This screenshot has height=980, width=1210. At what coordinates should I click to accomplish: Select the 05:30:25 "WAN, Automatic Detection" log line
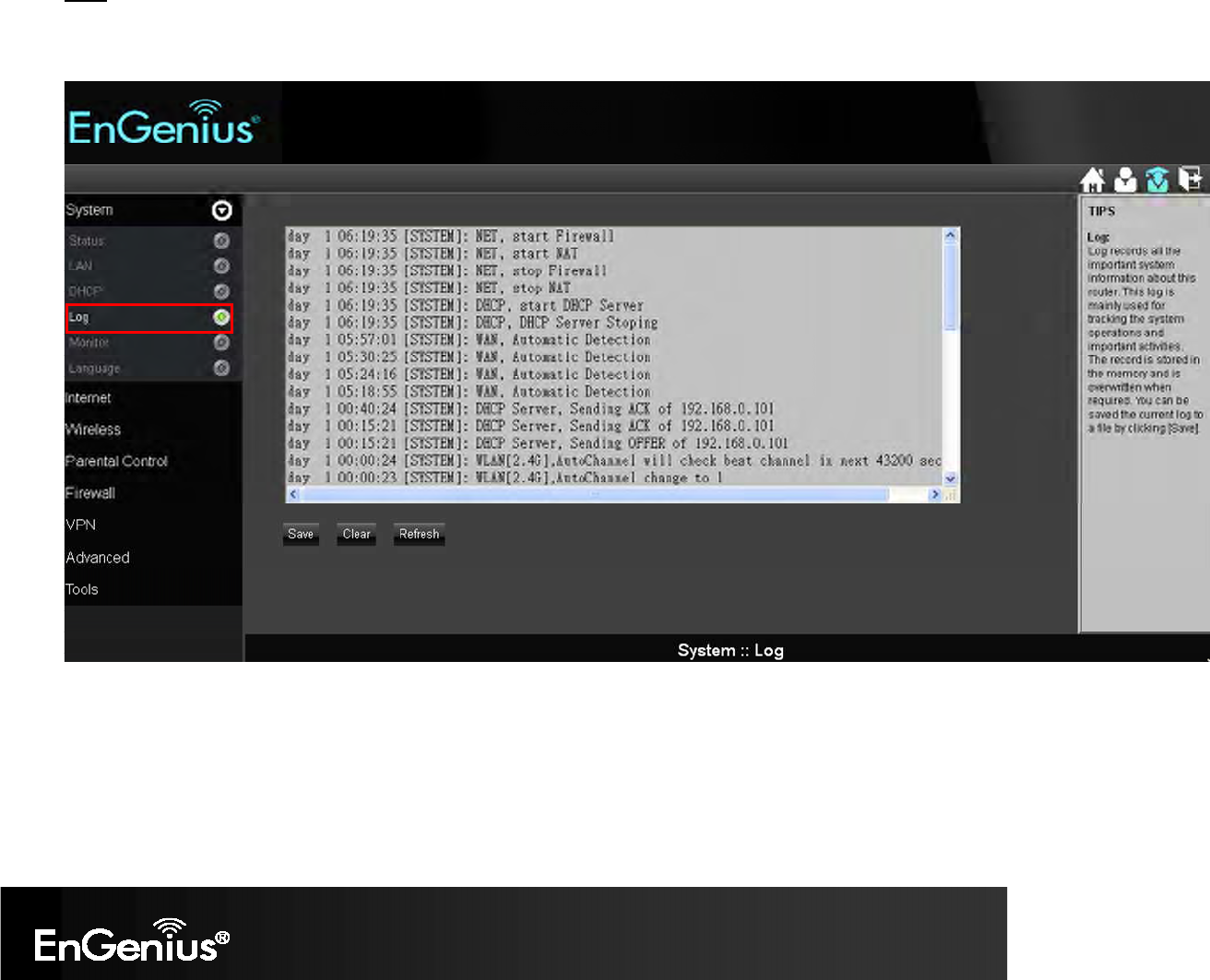(x=469, y=358)
